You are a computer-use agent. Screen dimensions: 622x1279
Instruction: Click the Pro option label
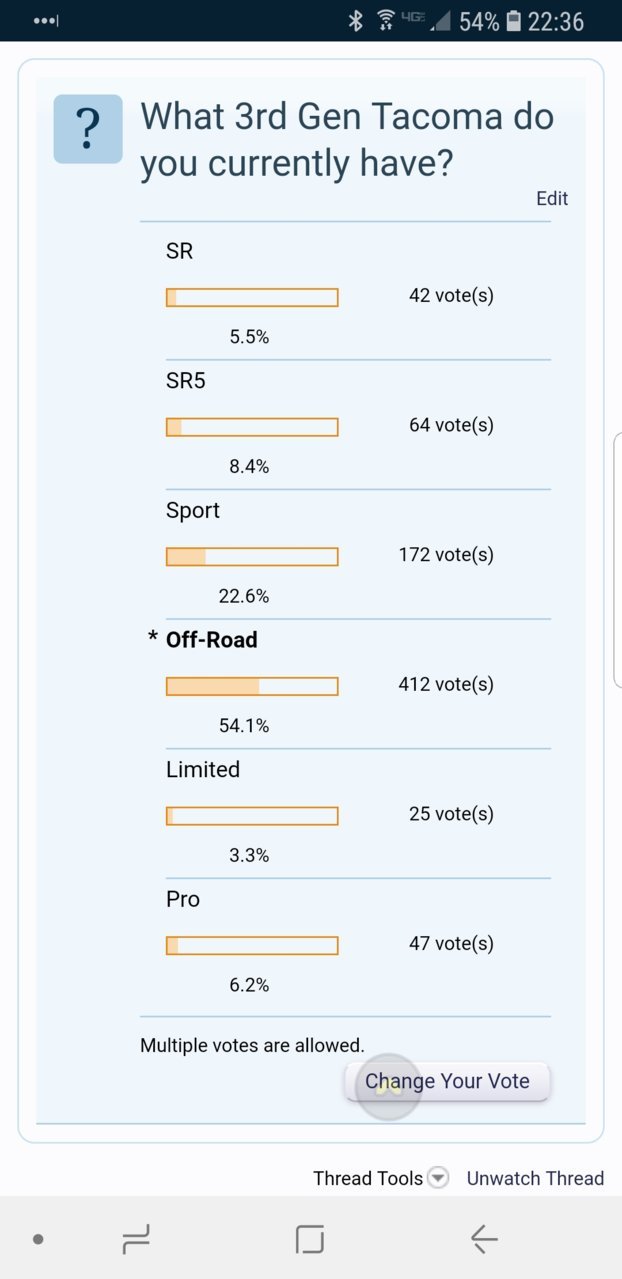[x=183, y=899]
